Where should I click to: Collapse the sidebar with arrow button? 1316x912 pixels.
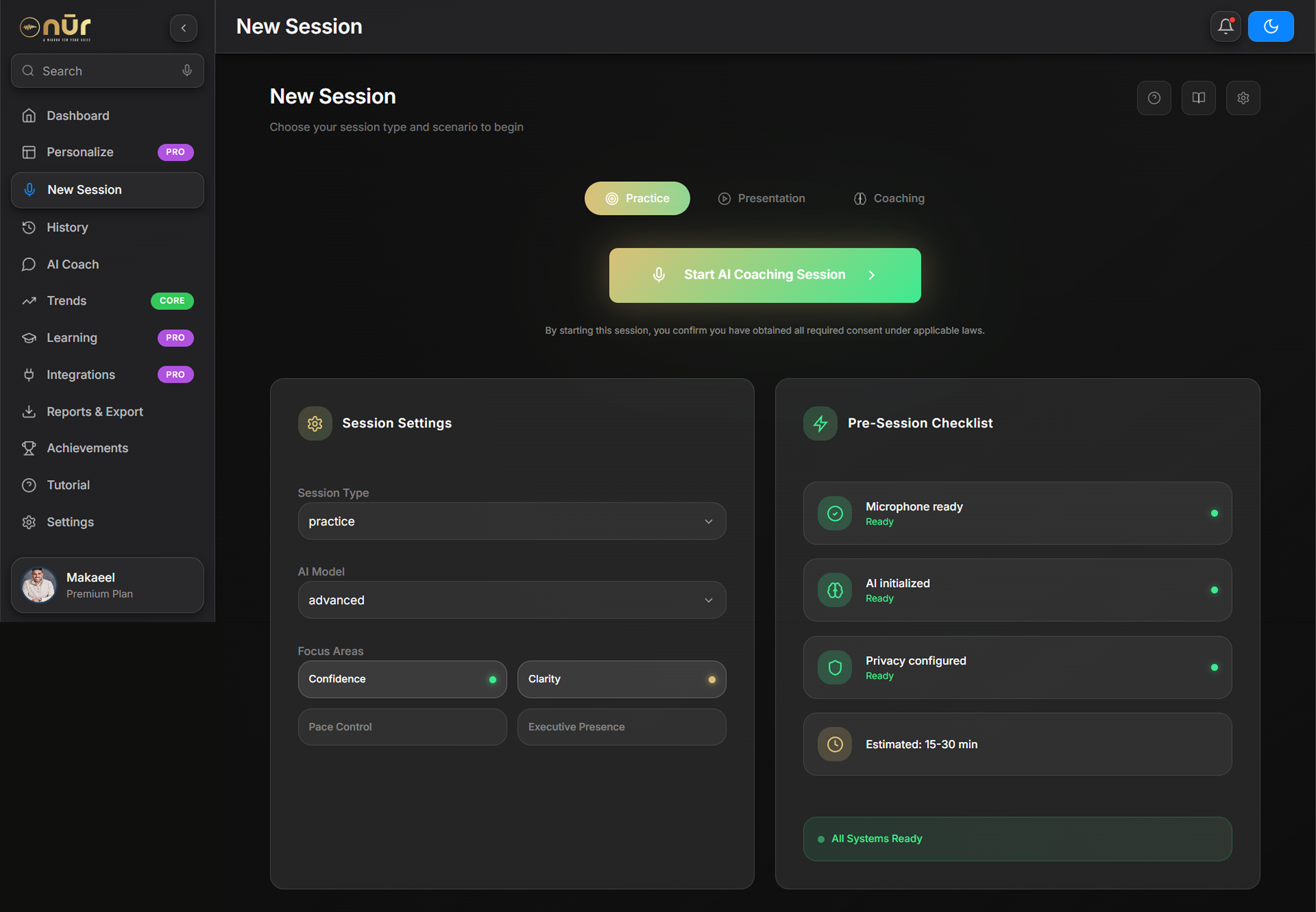[x=183, y=27]
